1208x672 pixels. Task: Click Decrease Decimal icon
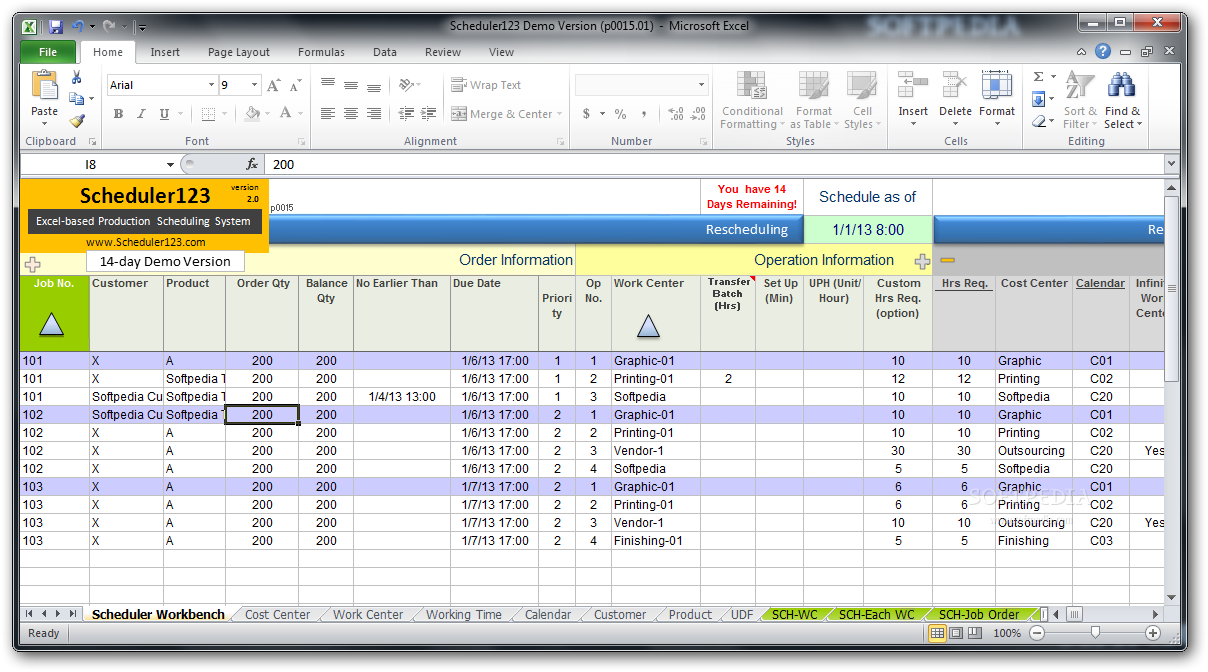(x=699, y=114)
